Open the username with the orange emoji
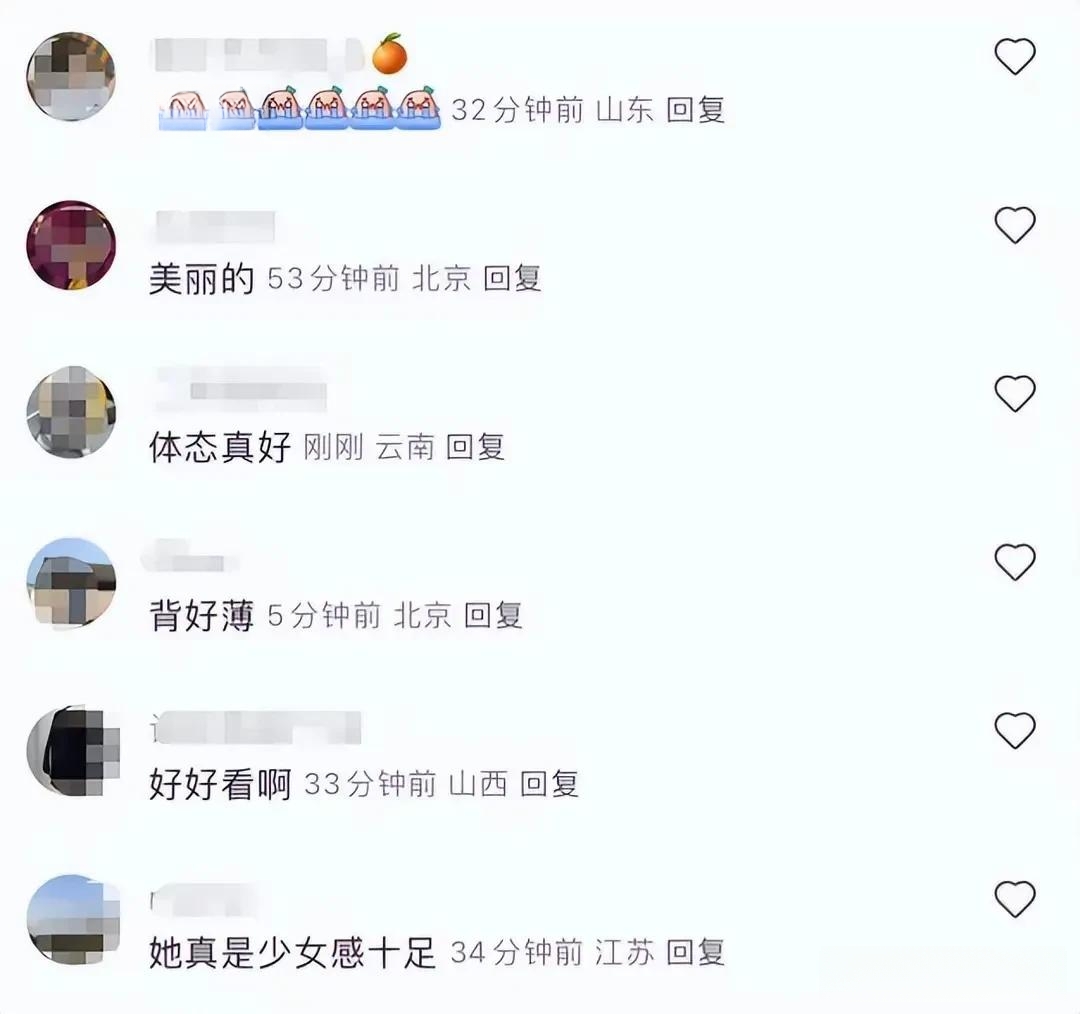Screen dimensions: 1080x1014 (x=281, y=54)
